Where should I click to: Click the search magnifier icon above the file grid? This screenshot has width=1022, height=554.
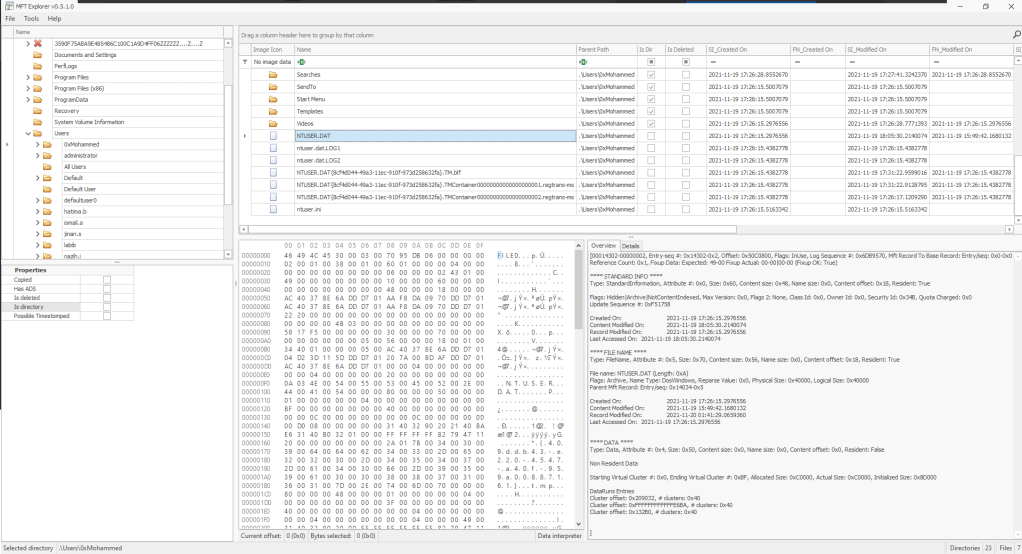tap(1015, 34)
